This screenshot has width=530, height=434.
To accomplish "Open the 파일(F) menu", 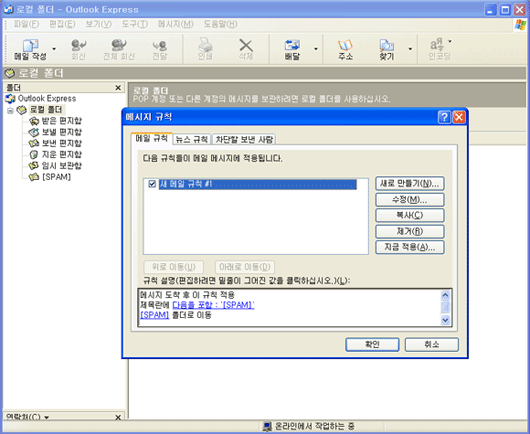I will point(26,24).
